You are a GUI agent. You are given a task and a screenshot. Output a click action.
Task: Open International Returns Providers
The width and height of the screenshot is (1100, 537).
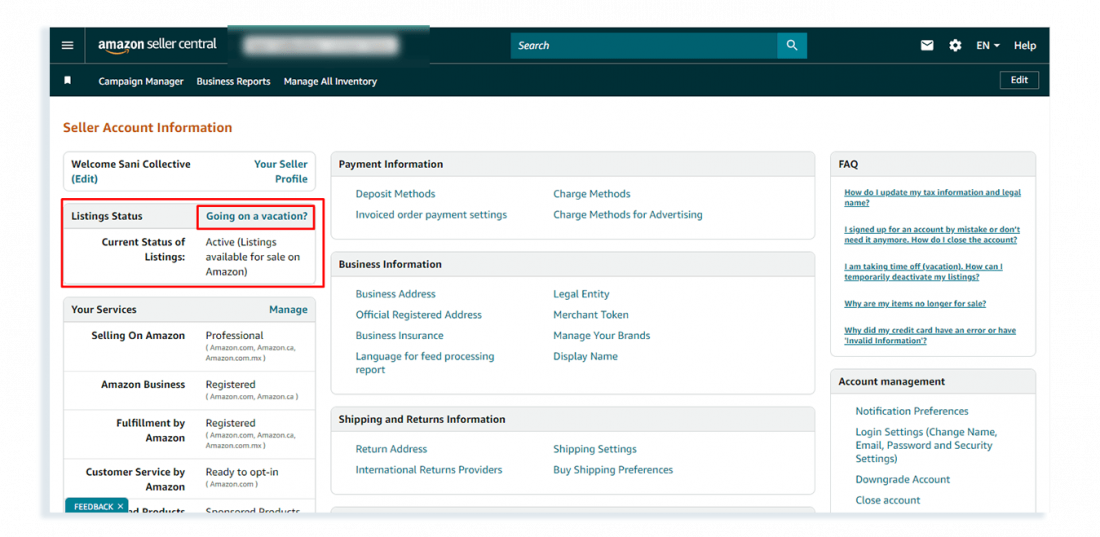[x=429, y=470]
